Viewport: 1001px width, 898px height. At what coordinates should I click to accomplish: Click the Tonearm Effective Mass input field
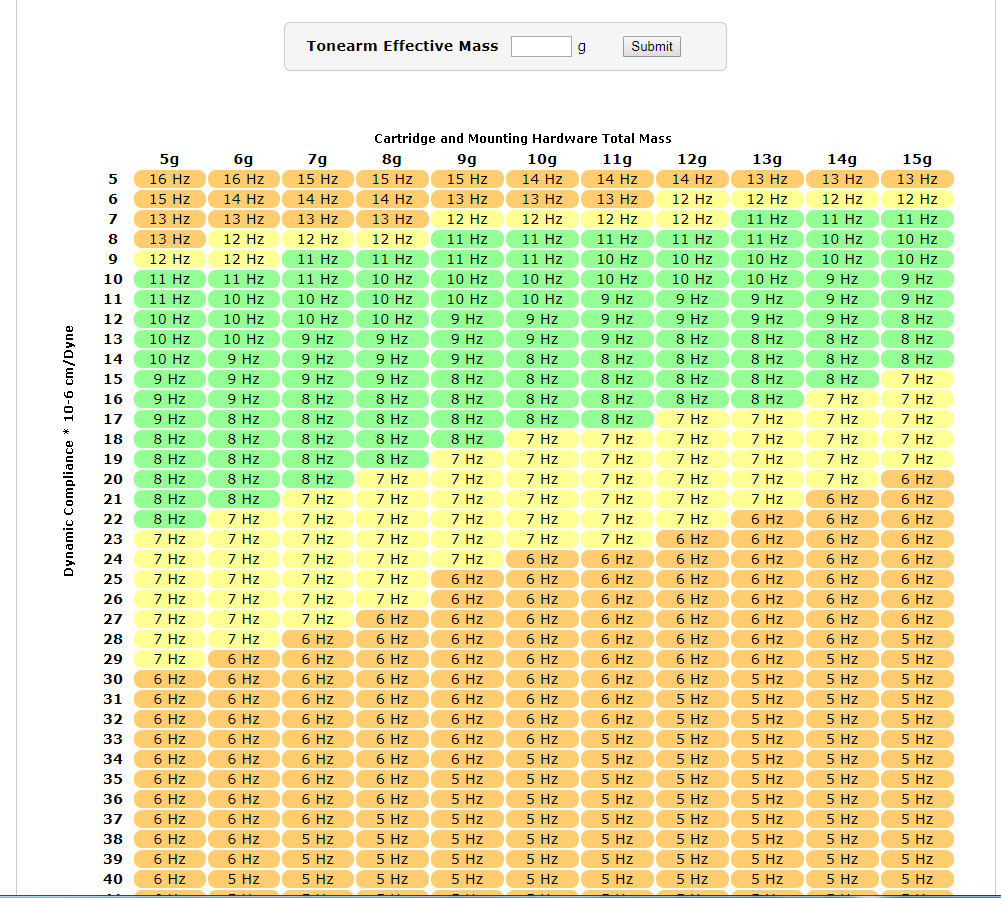click(541, 46)
